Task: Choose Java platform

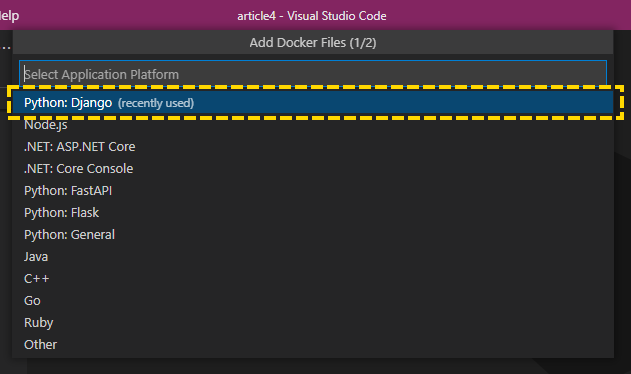Action: tap(313, 256)
